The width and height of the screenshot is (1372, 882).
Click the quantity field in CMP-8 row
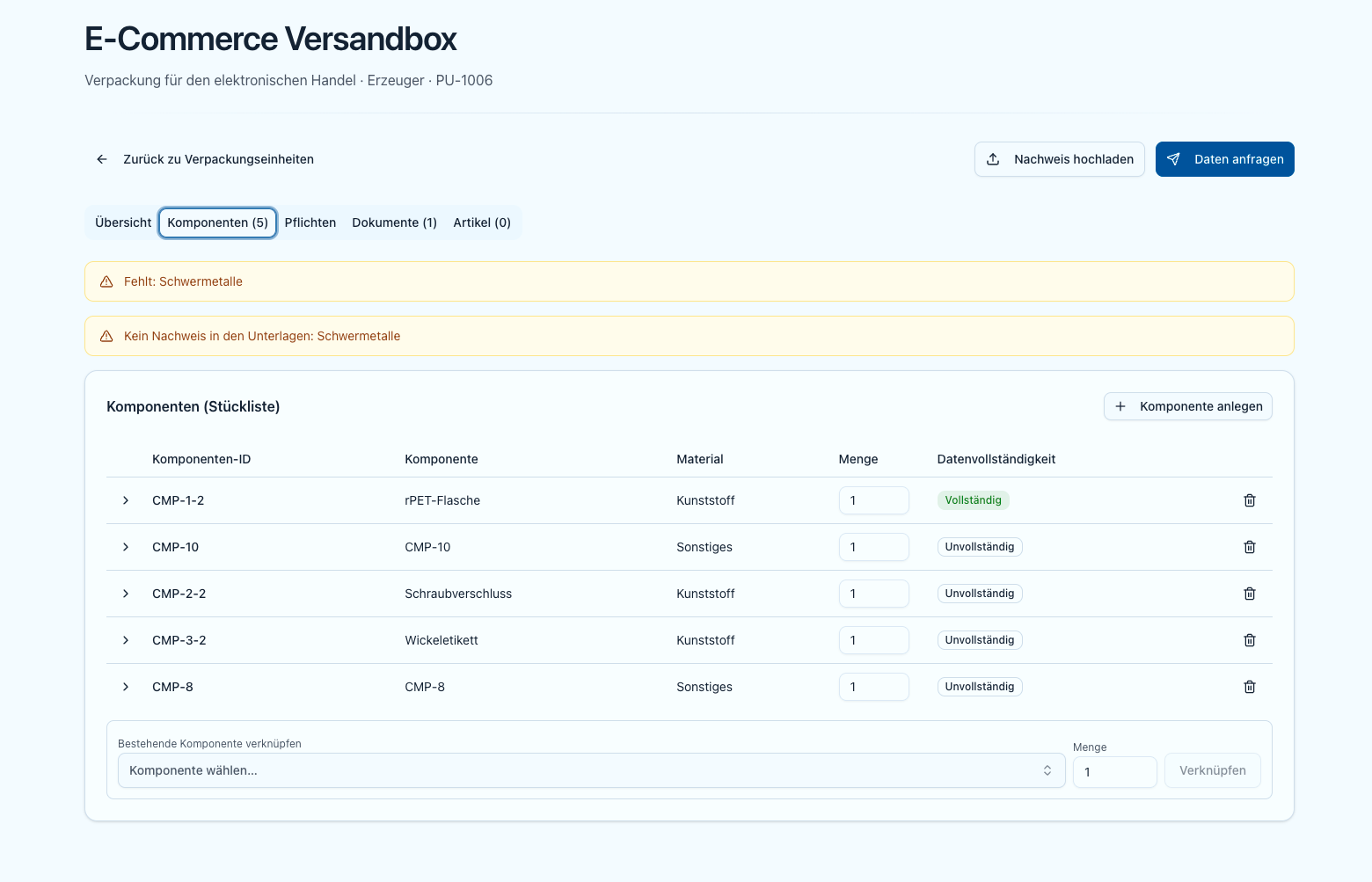[x=873, y=687]
